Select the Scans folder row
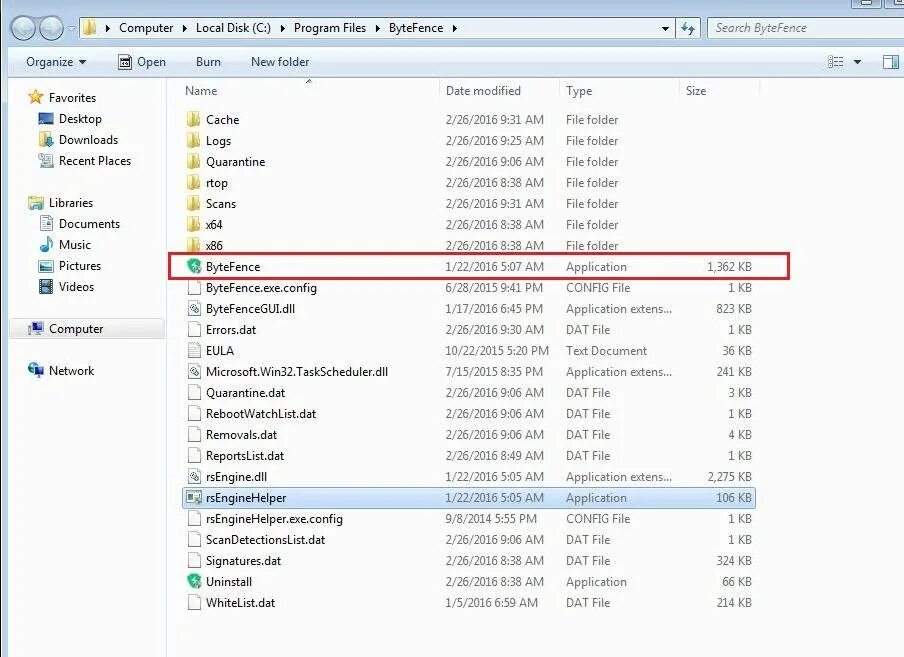904x657 pixels. pyautogui.click(x=469, y=203)
